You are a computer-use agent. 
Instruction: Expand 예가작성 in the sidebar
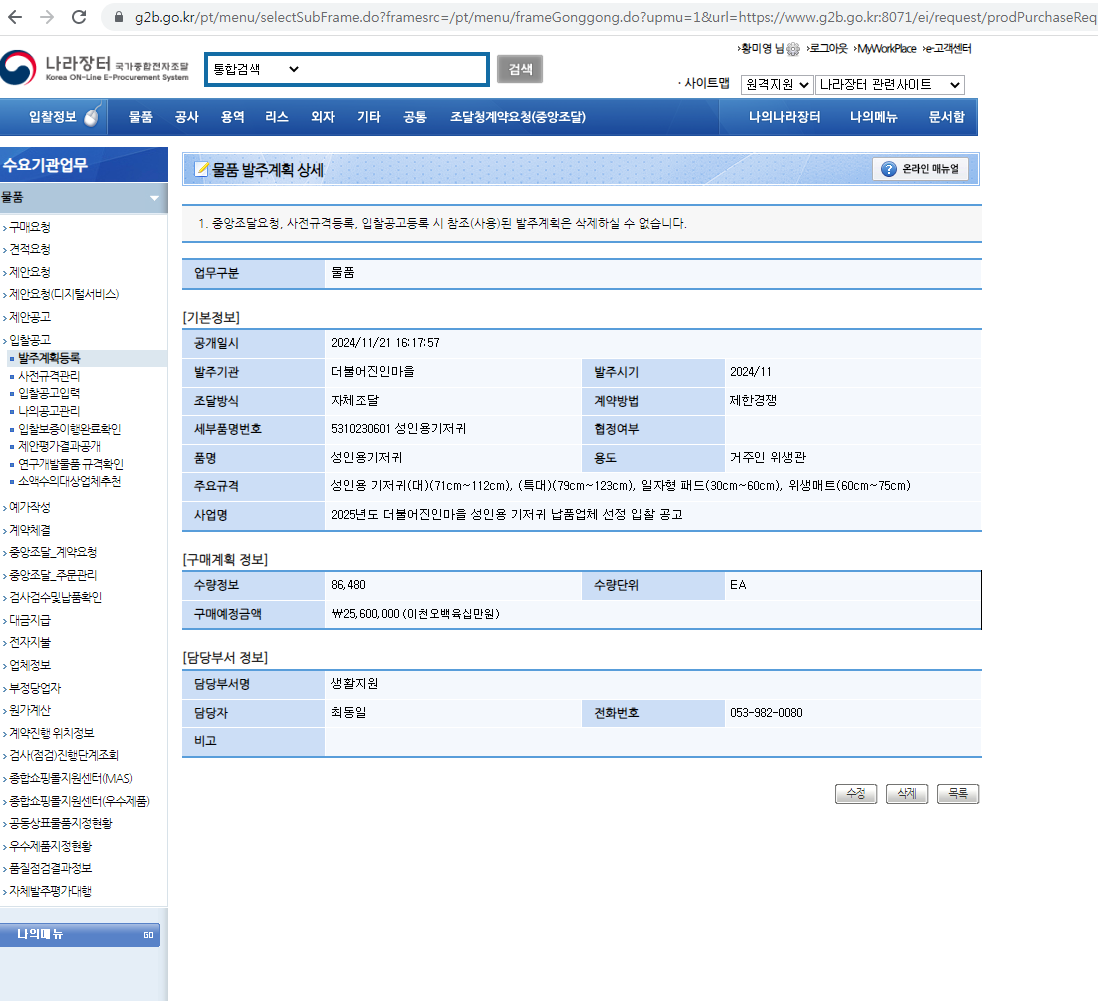point(29,507)
